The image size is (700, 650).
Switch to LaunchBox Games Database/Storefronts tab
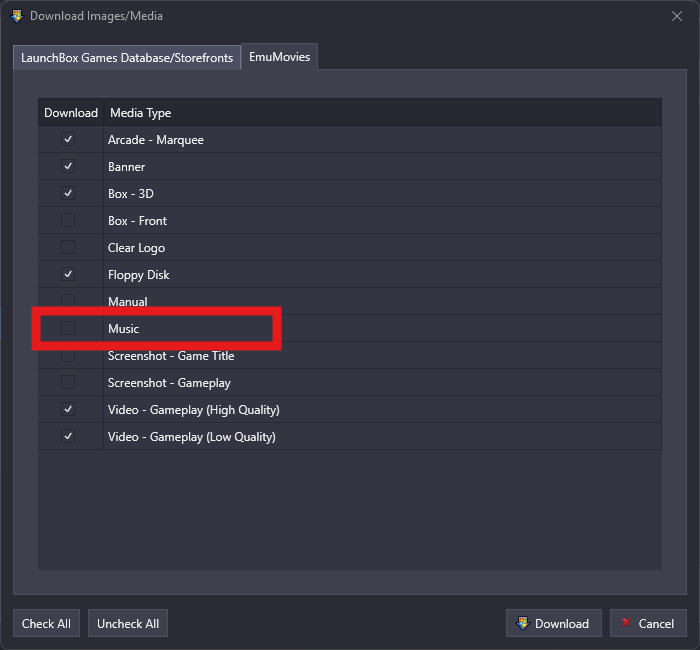(127, 58)
